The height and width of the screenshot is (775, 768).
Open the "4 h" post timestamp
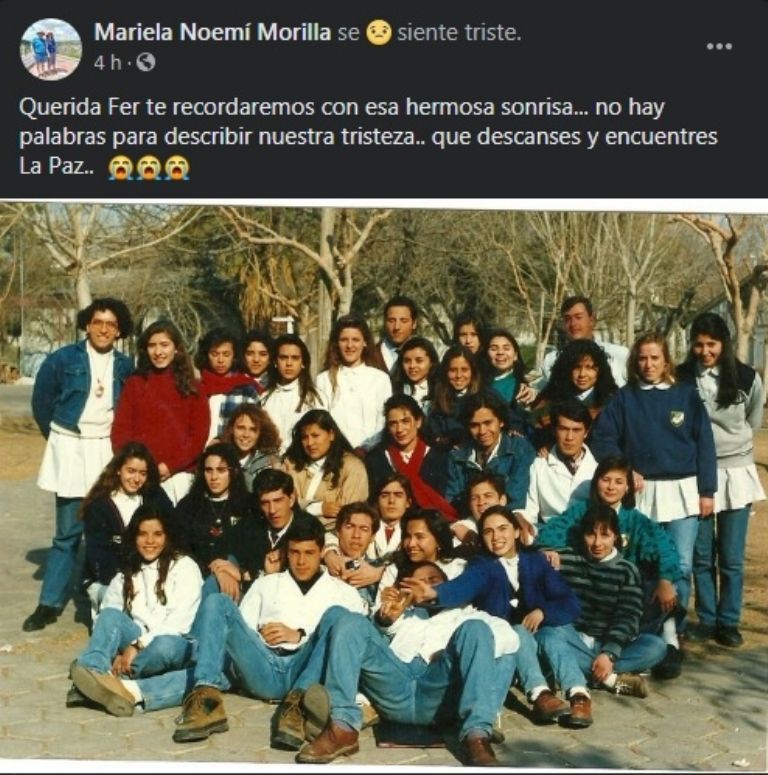click(x=108, y=63)
